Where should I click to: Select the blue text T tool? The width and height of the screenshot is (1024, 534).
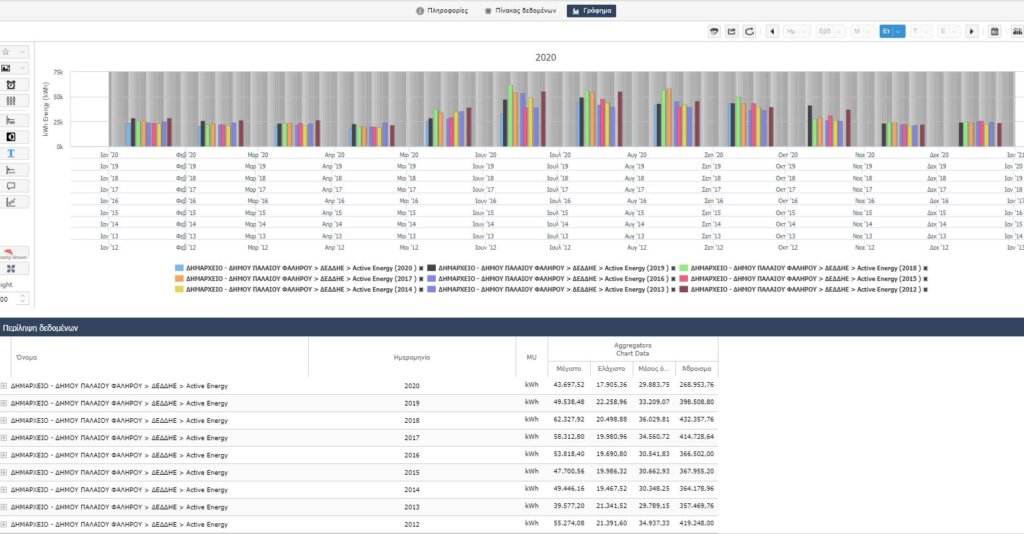point(11,153)
